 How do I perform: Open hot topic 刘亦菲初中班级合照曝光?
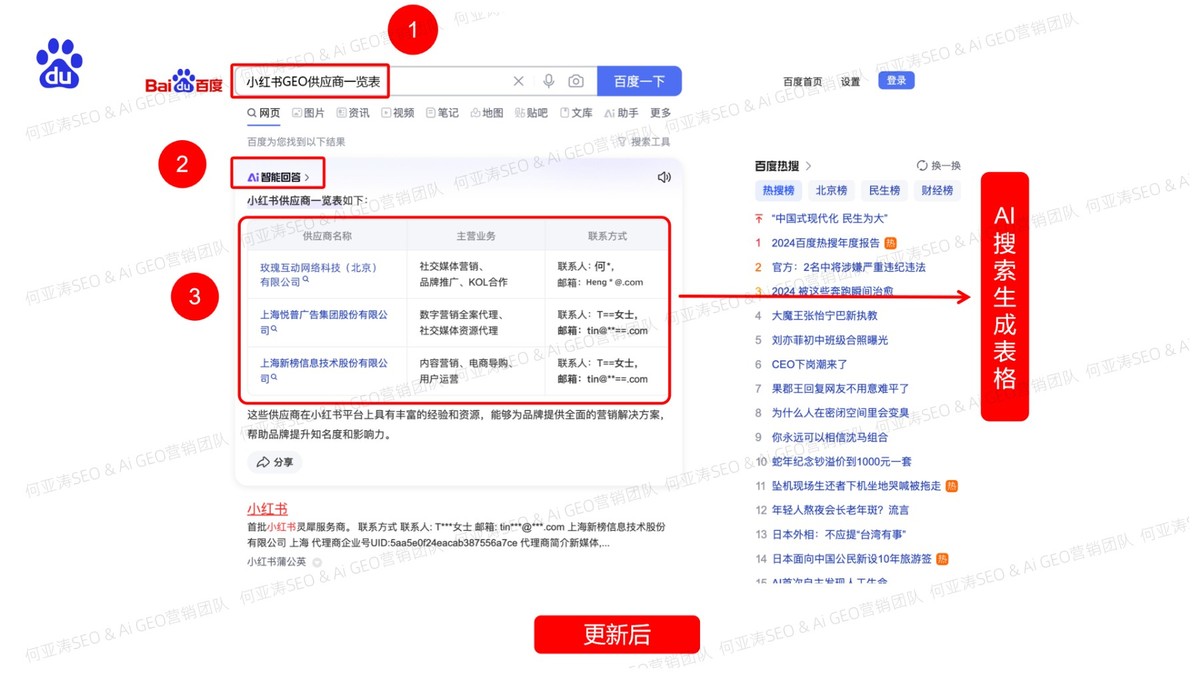pyautogui.click(x=830, y=340)
